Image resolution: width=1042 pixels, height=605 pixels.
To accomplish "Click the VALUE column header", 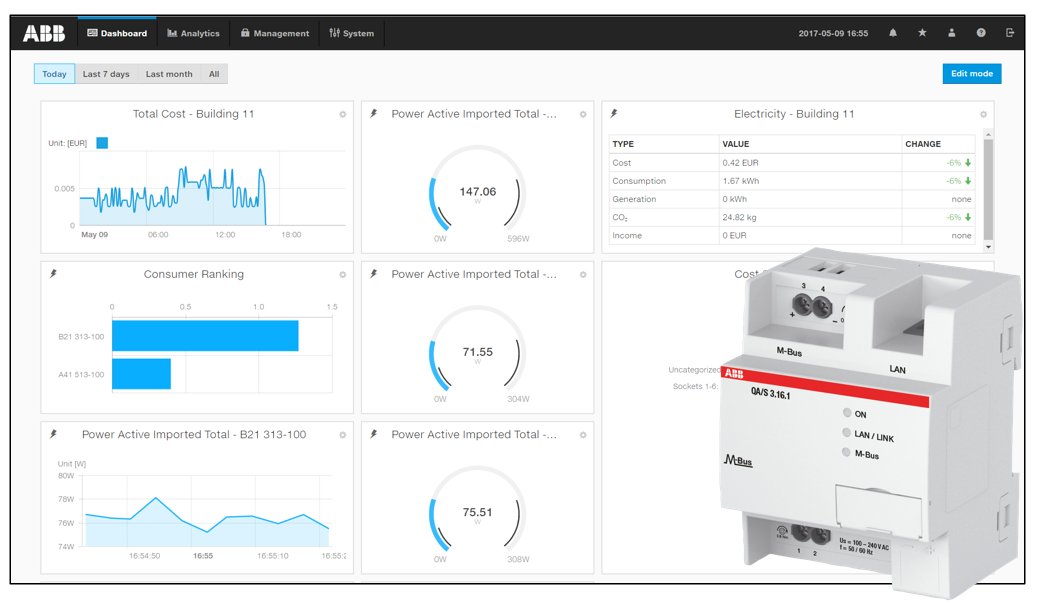I will (x=736, y=144).
